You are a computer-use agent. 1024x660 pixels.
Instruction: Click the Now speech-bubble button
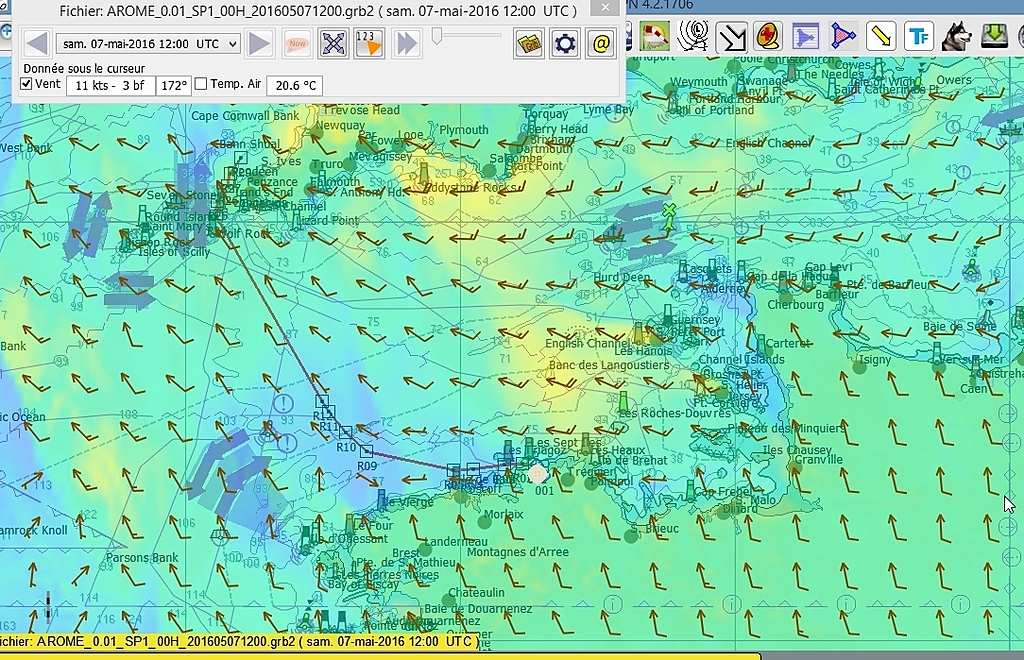pos(297,44)
